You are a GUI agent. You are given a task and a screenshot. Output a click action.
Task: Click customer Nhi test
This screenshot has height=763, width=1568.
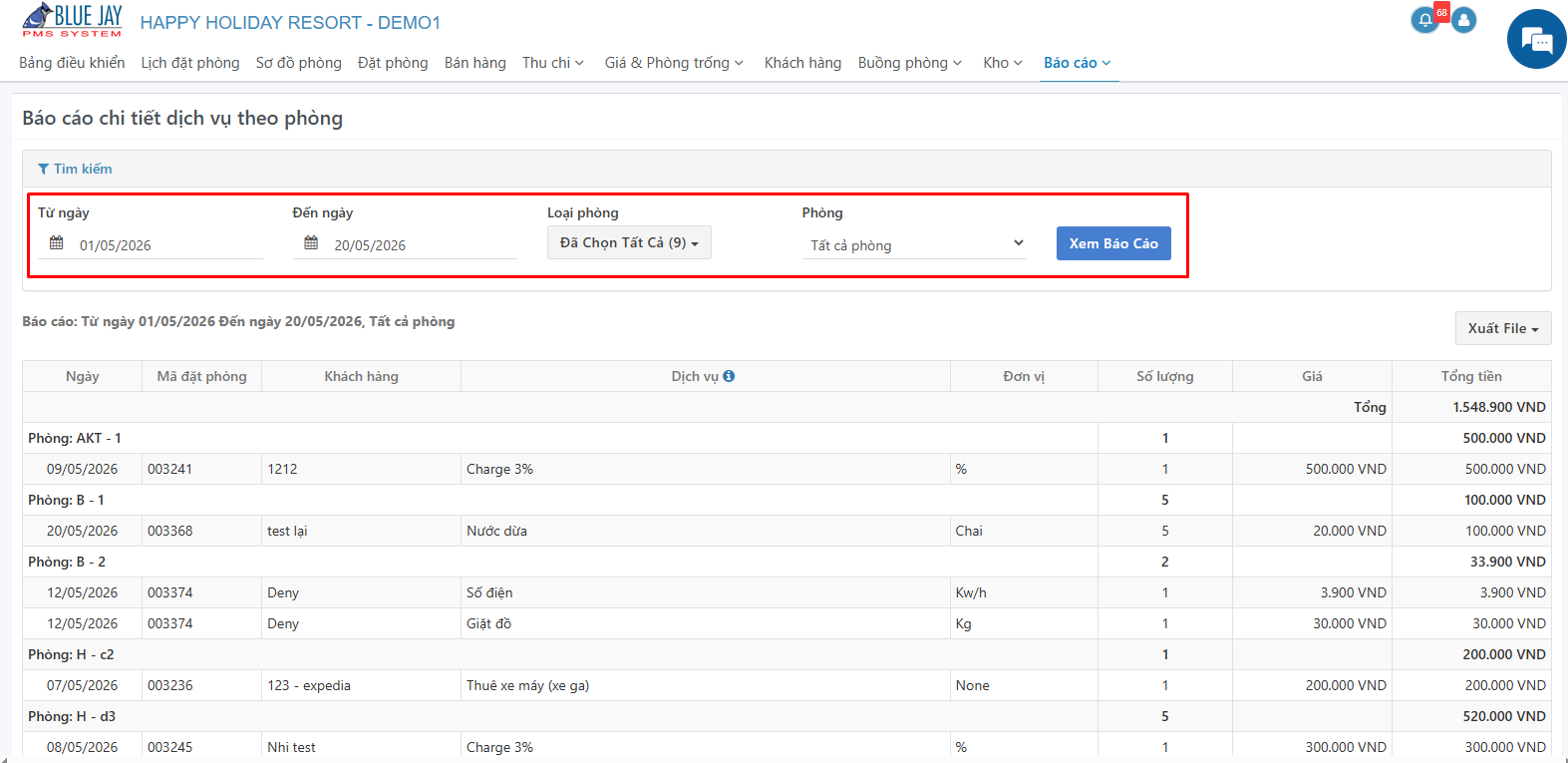pos(291,747)
